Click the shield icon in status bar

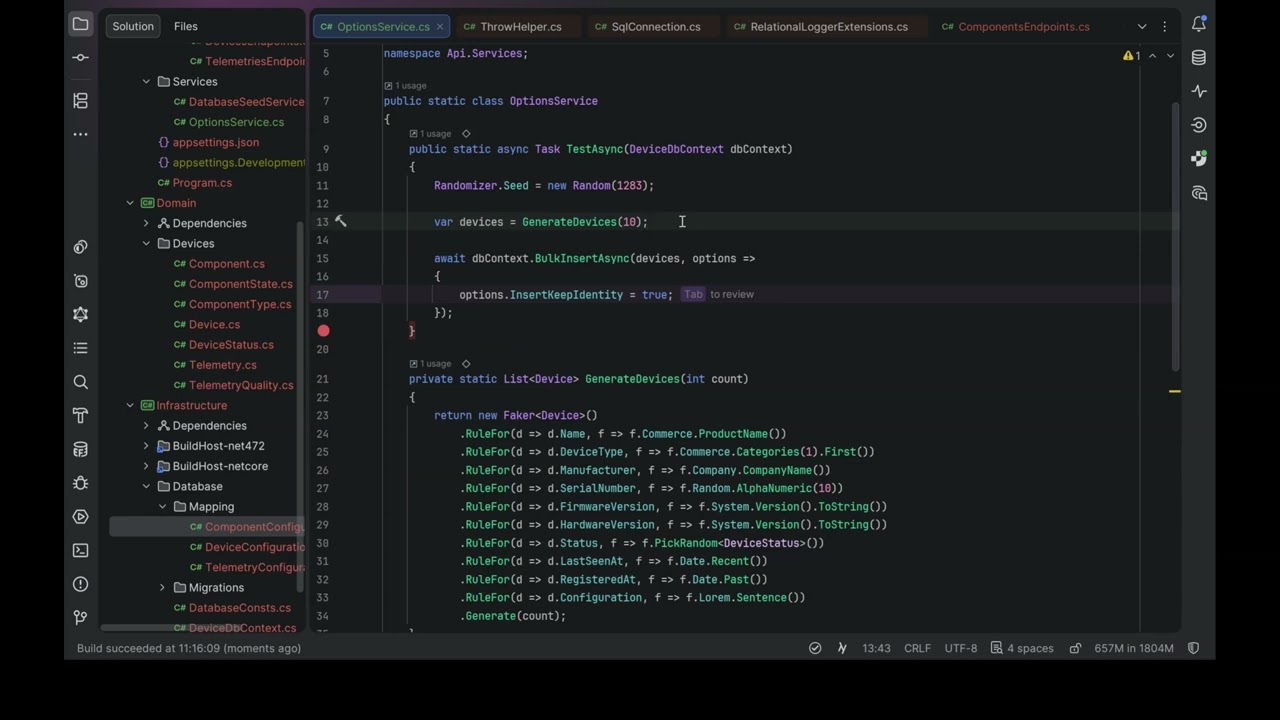[x=1193, y=648]
